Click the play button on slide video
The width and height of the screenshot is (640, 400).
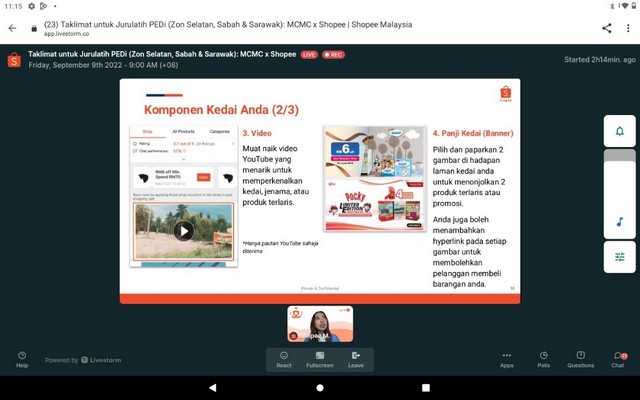pos(183,231)
